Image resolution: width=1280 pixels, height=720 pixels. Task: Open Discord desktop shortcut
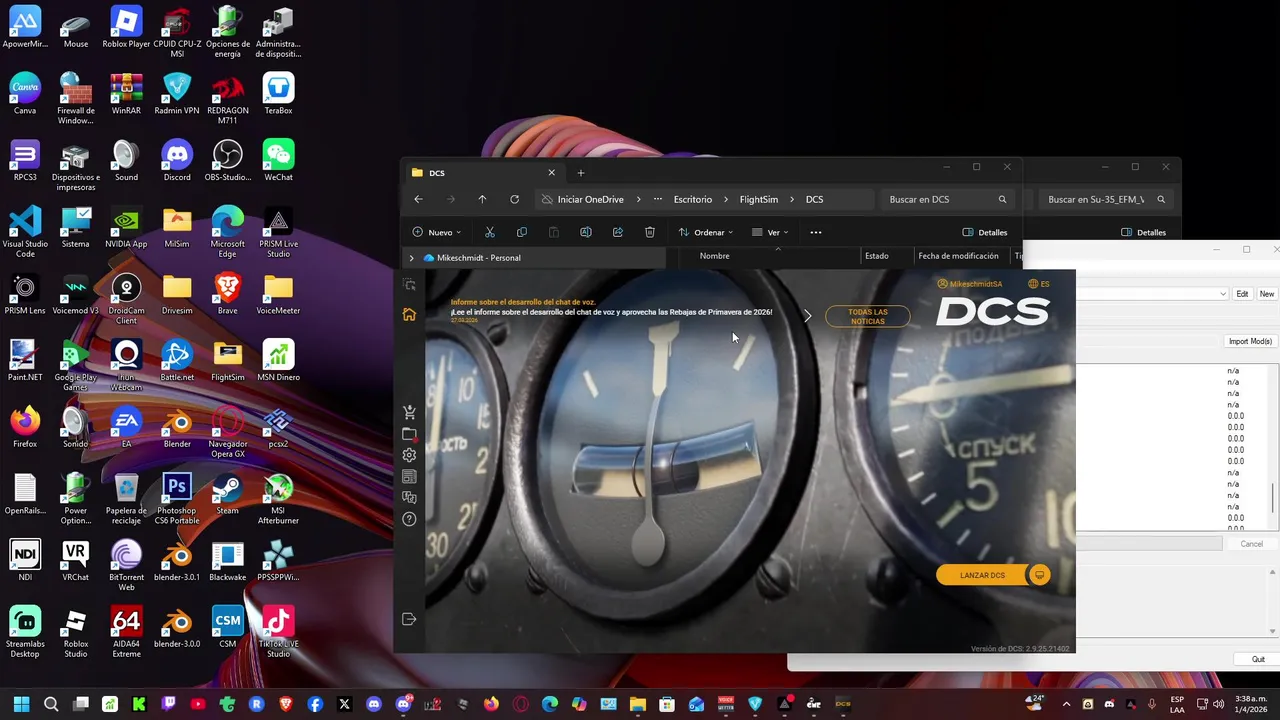[177, 161]
